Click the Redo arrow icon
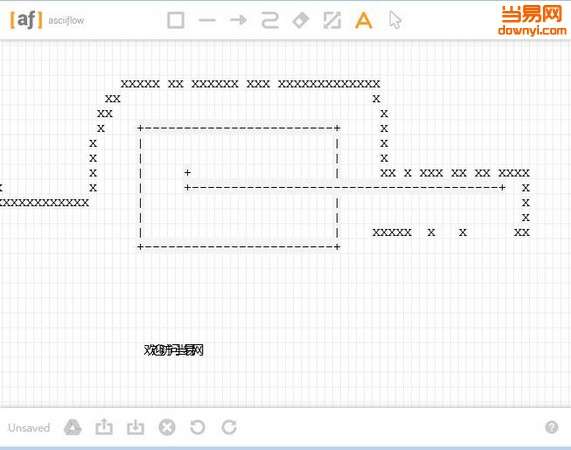 pos(229,427)
